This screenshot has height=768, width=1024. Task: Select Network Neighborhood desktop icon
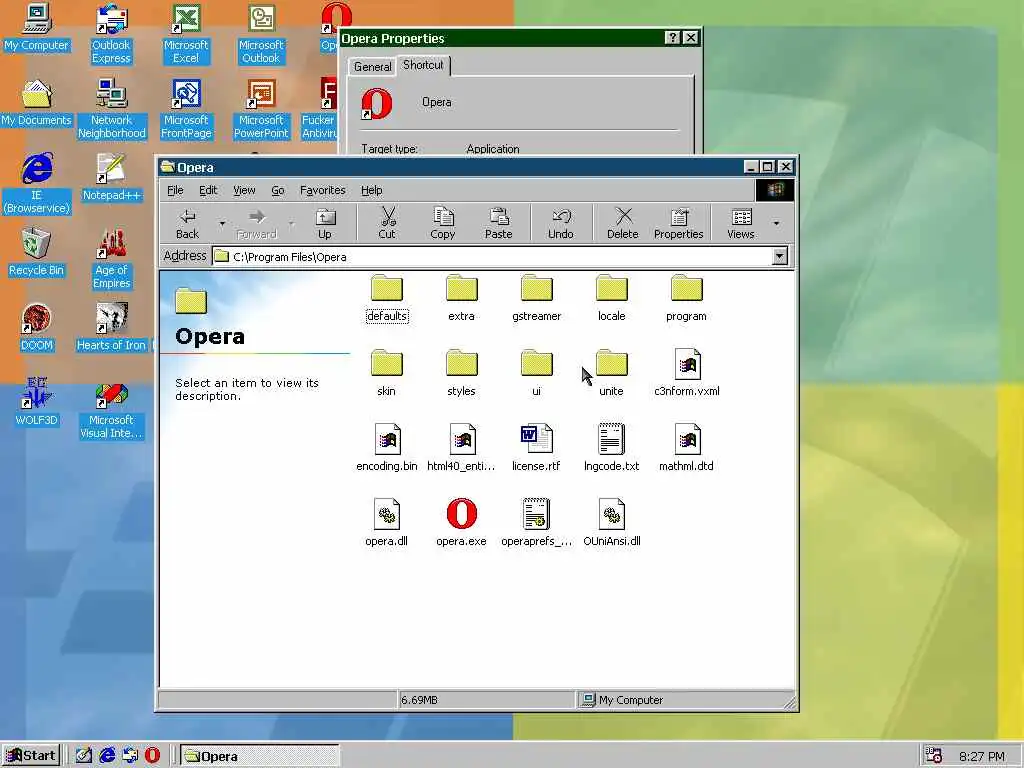[112, 109]
